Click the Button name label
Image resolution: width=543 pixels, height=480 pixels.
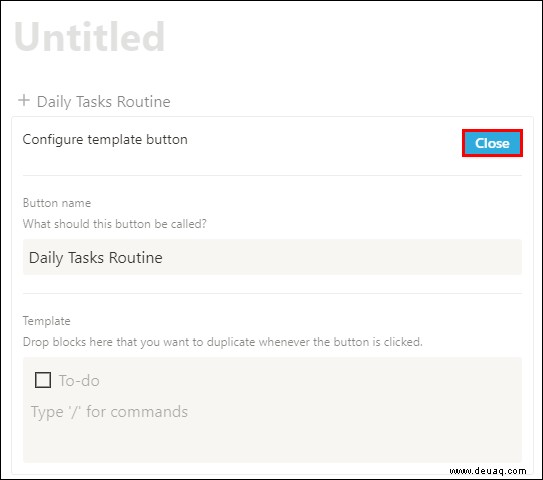point(57,203)
